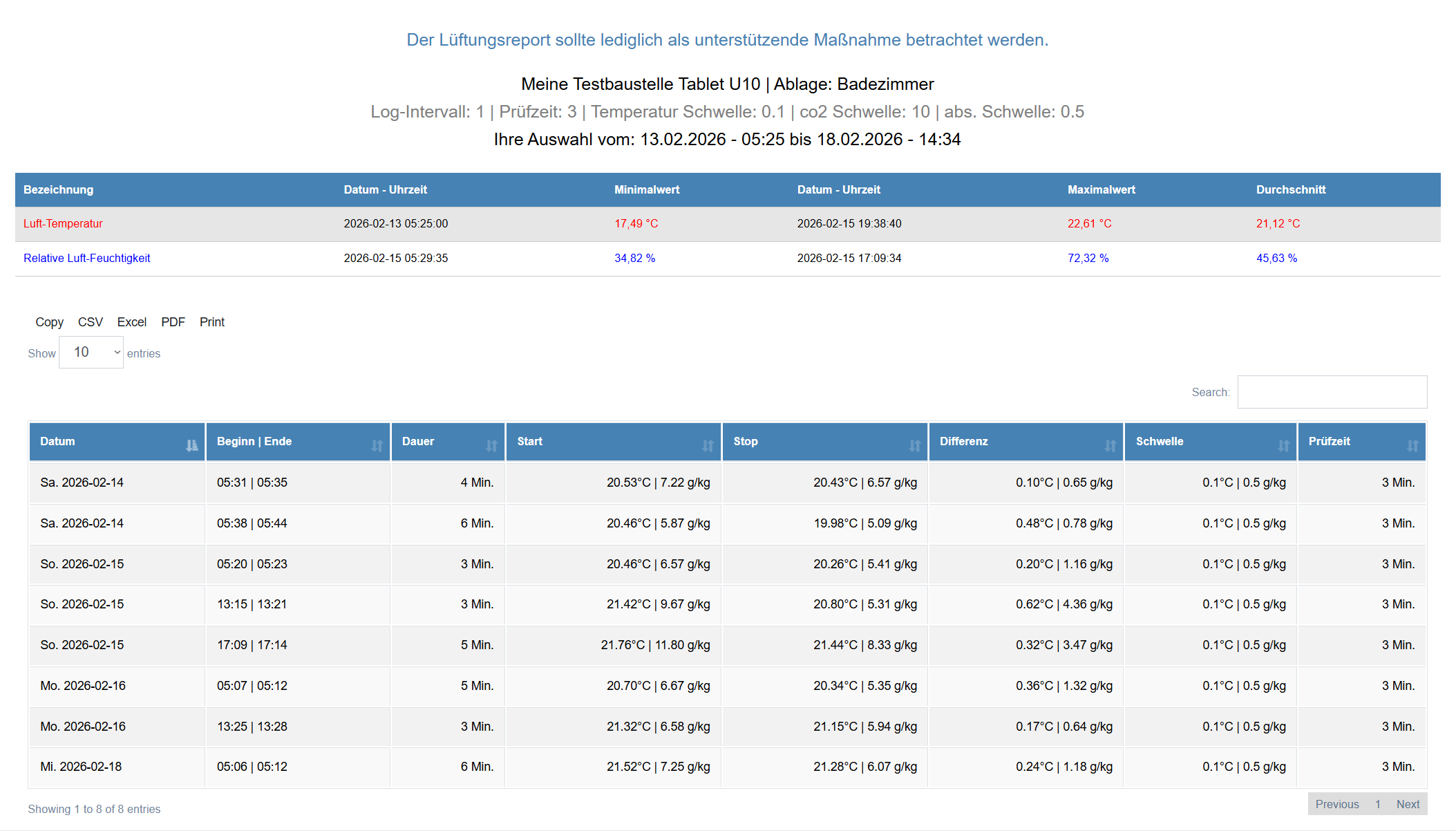Download report as PDF
This screenshot has height=831, width=1456.
click(173, 322)
